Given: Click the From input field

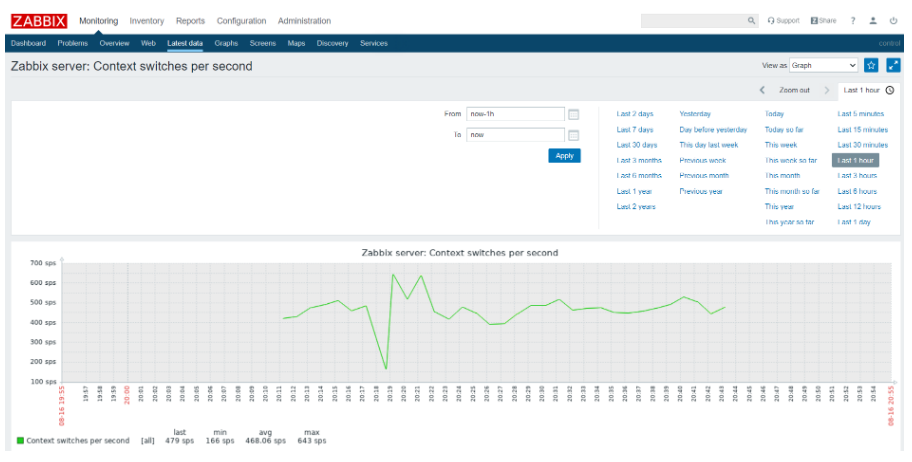Looking at the screenshot, I should click(515, 114).
